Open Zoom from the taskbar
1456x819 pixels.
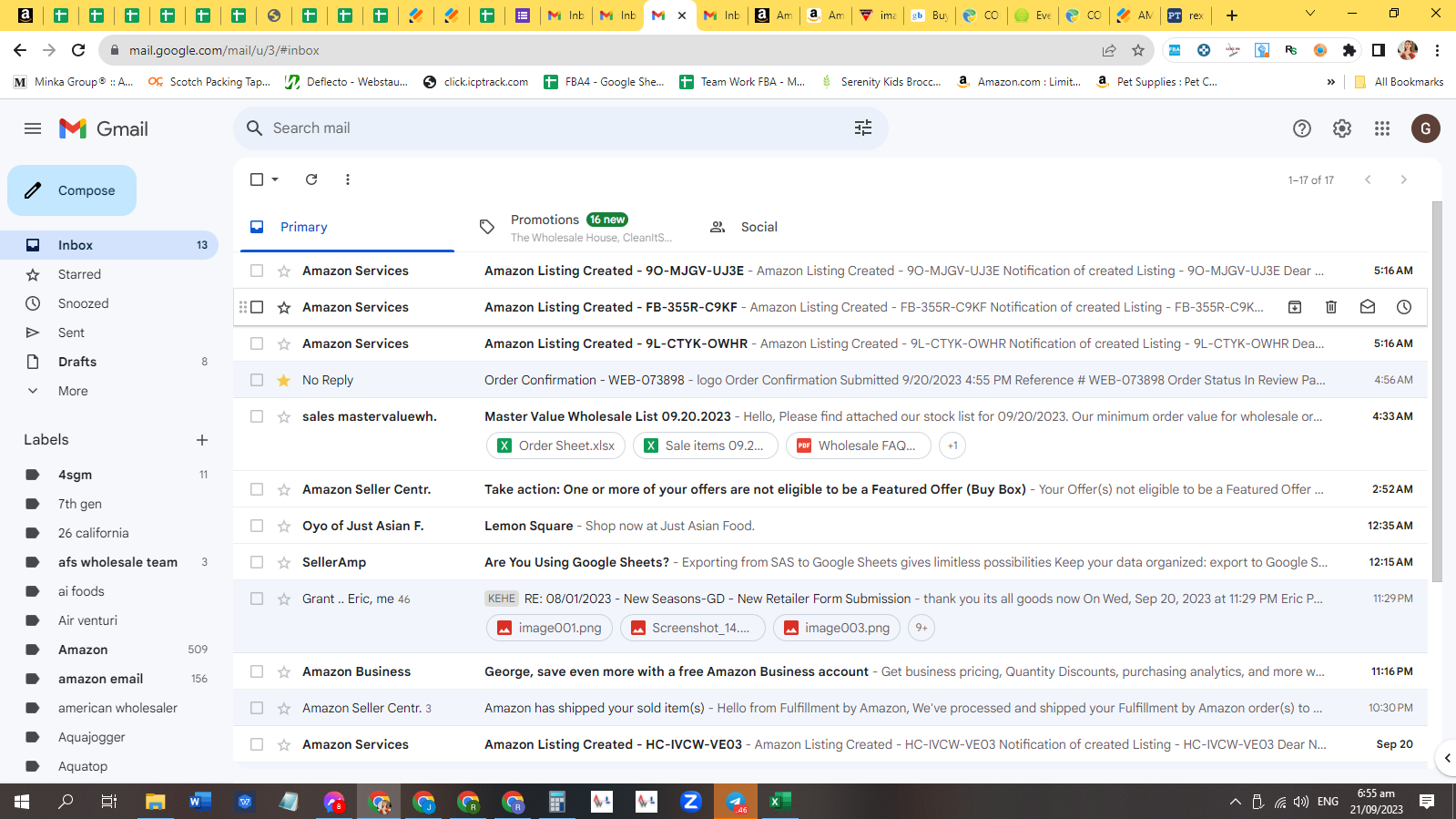[x=691, y=802]
